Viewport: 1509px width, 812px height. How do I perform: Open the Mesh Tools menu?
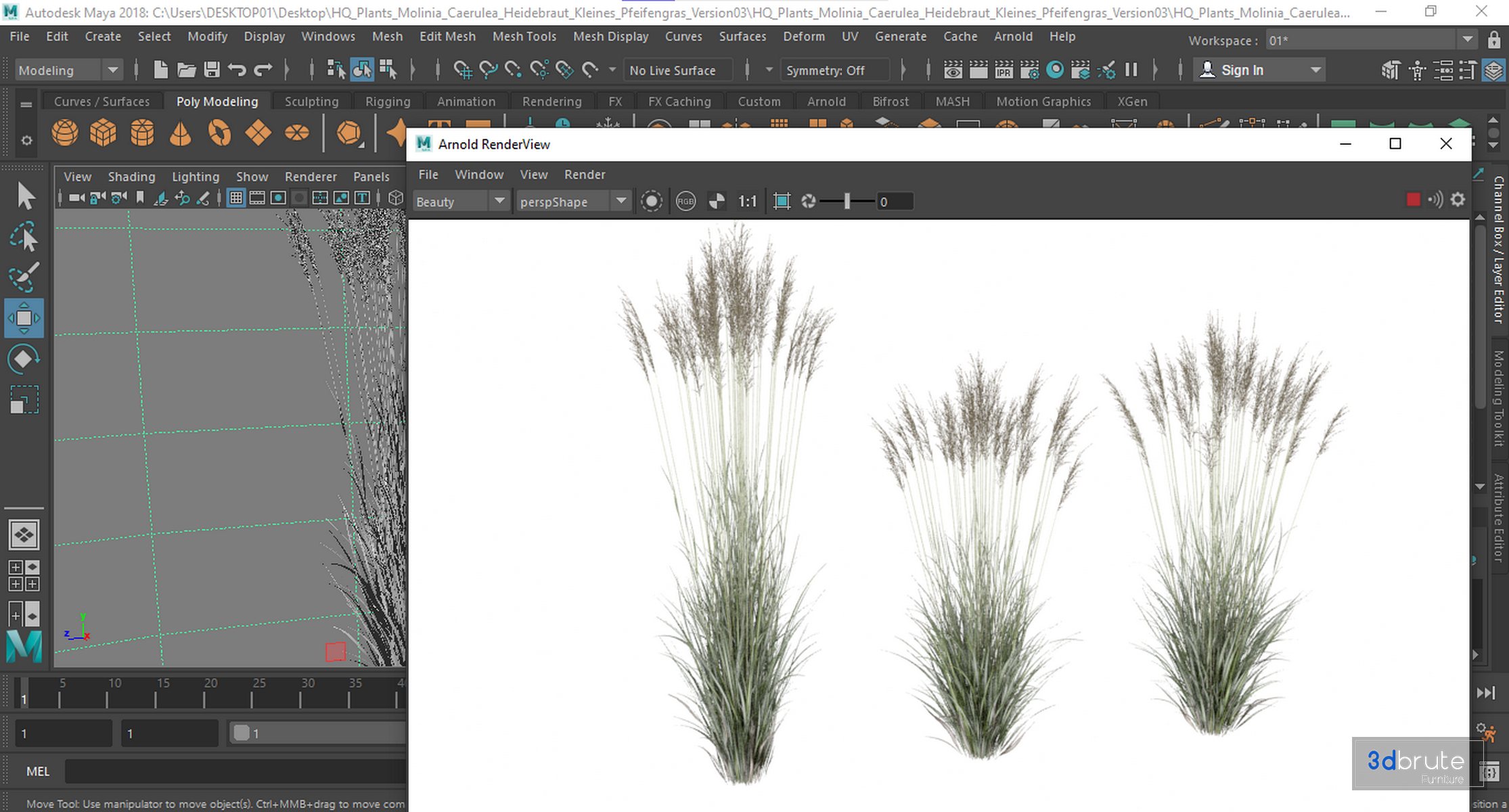click(x=524, y=37)
